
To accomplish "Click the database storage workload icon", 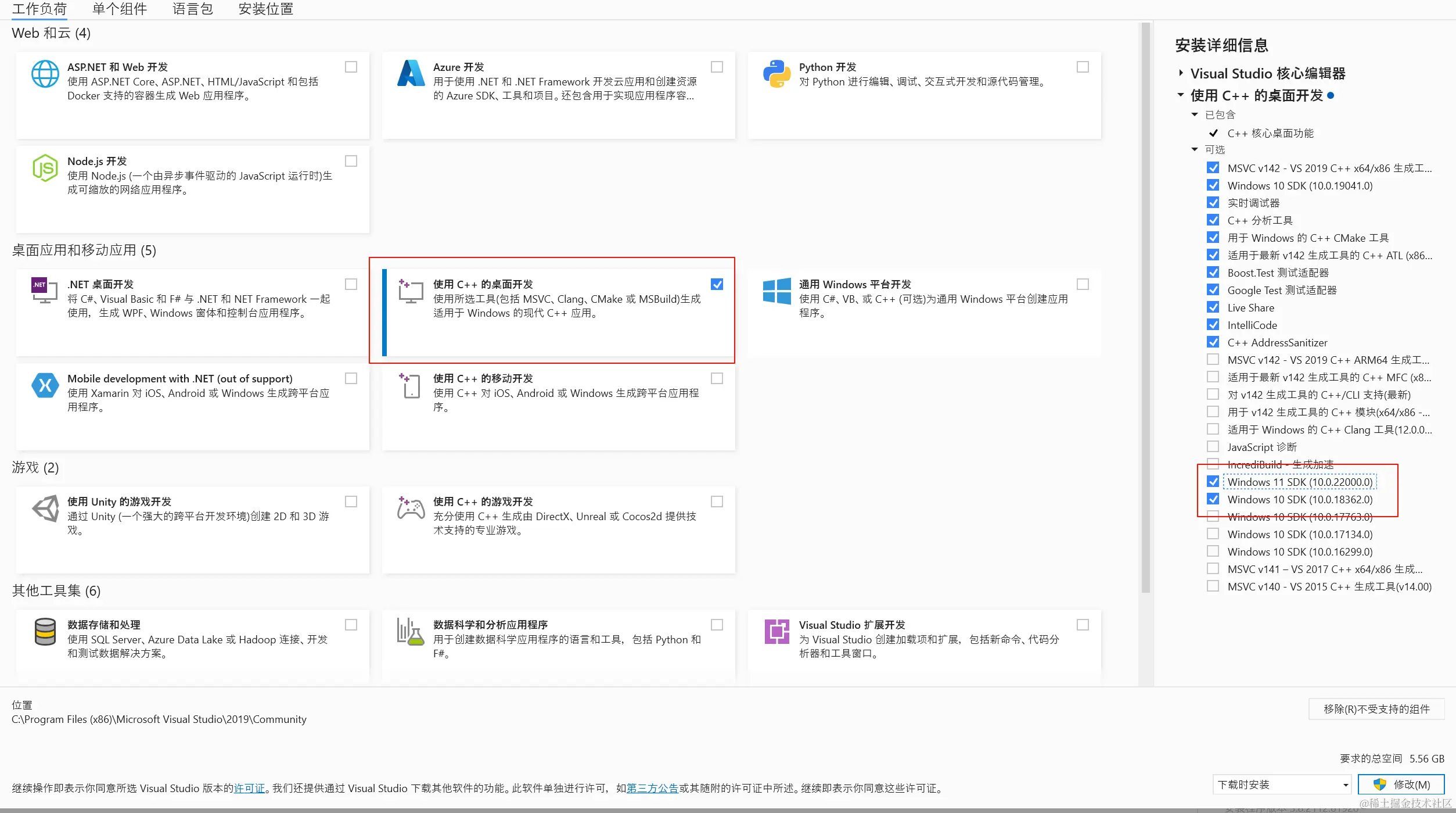I will (45, 632).
